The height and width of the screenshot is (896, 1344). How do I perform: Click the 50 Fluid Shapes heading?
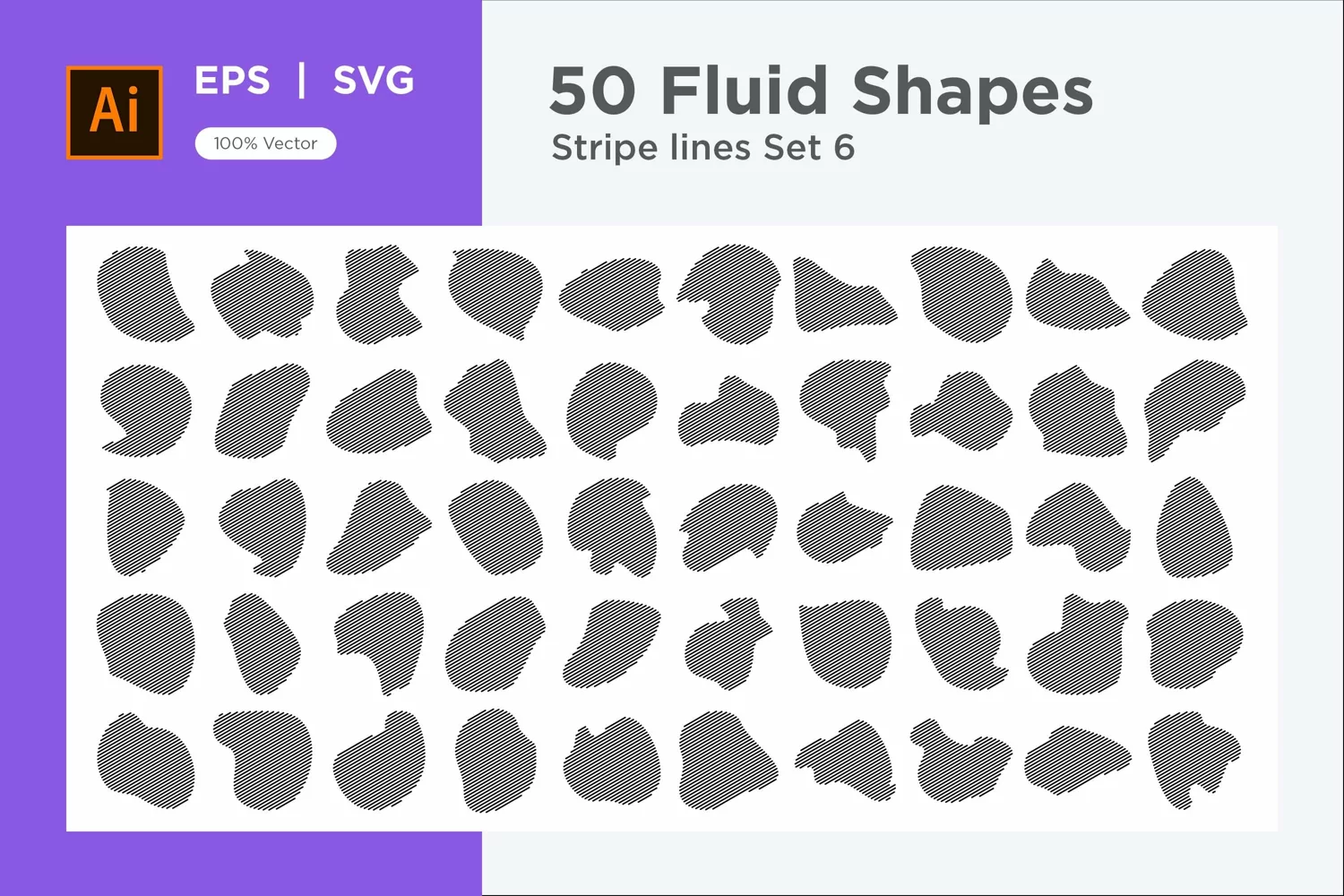click(x=821, y=90)
